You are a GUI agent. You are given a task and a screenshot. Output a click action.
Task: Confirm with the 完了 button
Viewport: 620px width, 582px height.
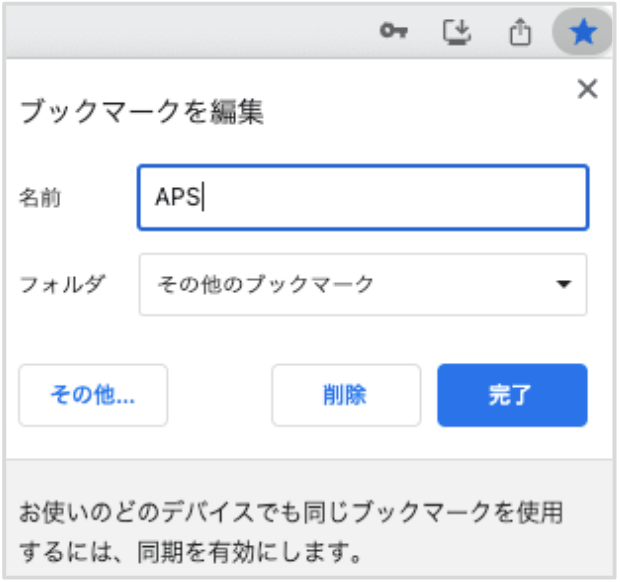click(x=512, y=395)
